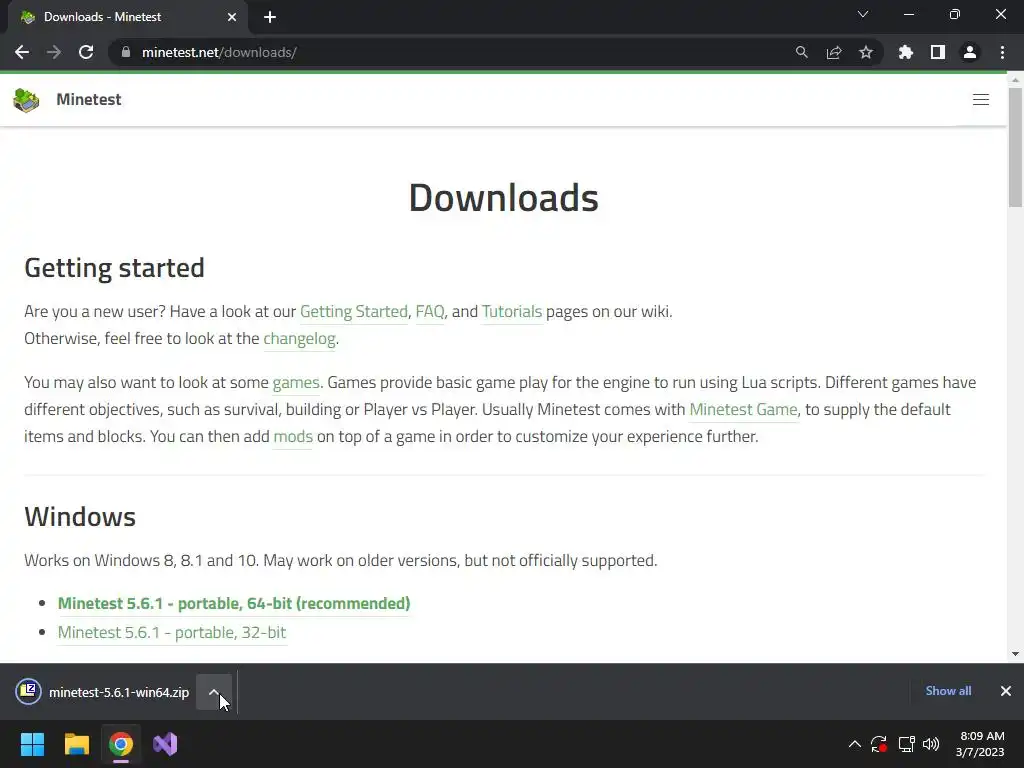The image size is (1024, 768).
Task: Open the Tutorials link
Action: [x=512, y=312]
